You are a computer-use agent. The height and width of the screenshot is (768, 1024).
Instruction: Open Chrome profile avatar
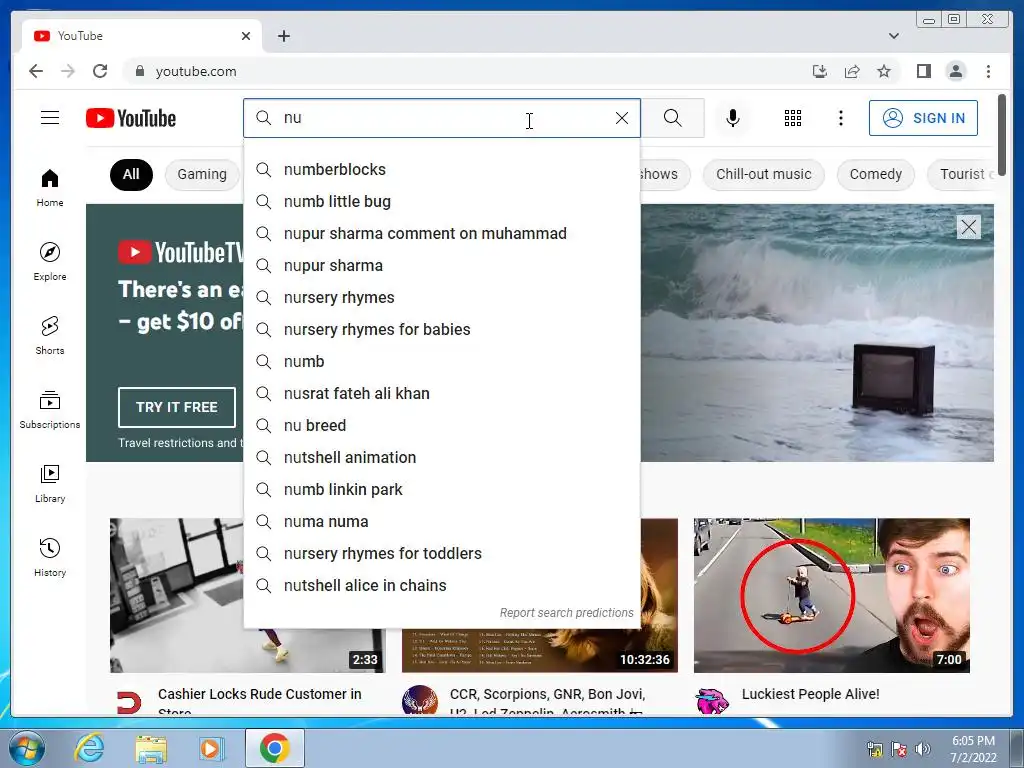955,71
